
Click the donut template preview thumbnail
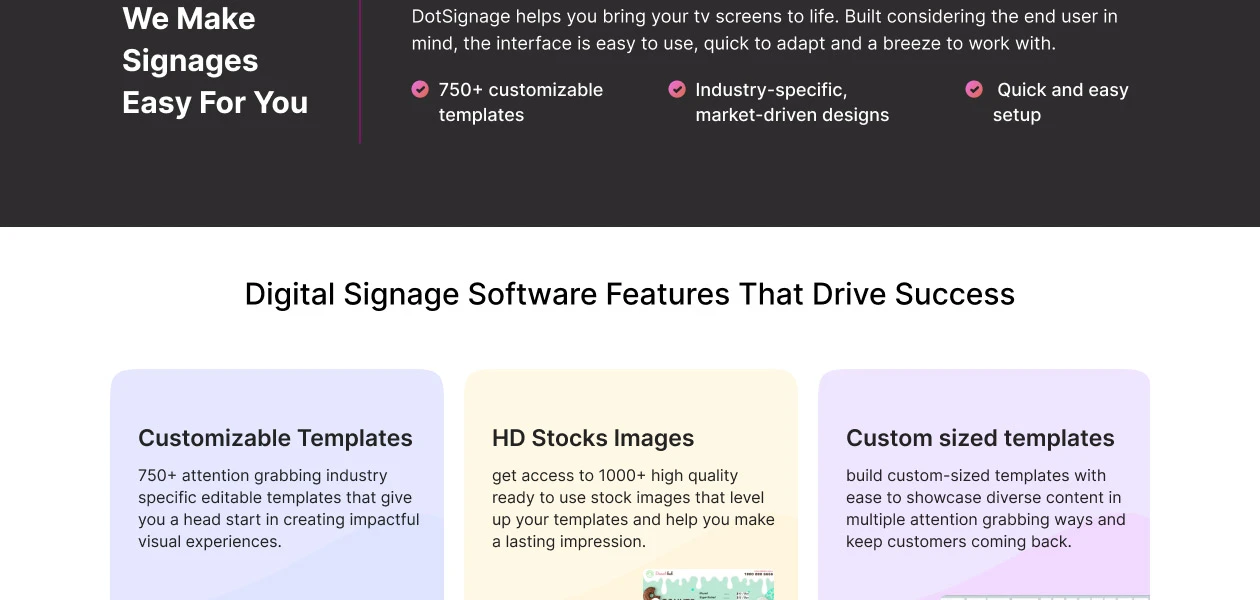708,586
